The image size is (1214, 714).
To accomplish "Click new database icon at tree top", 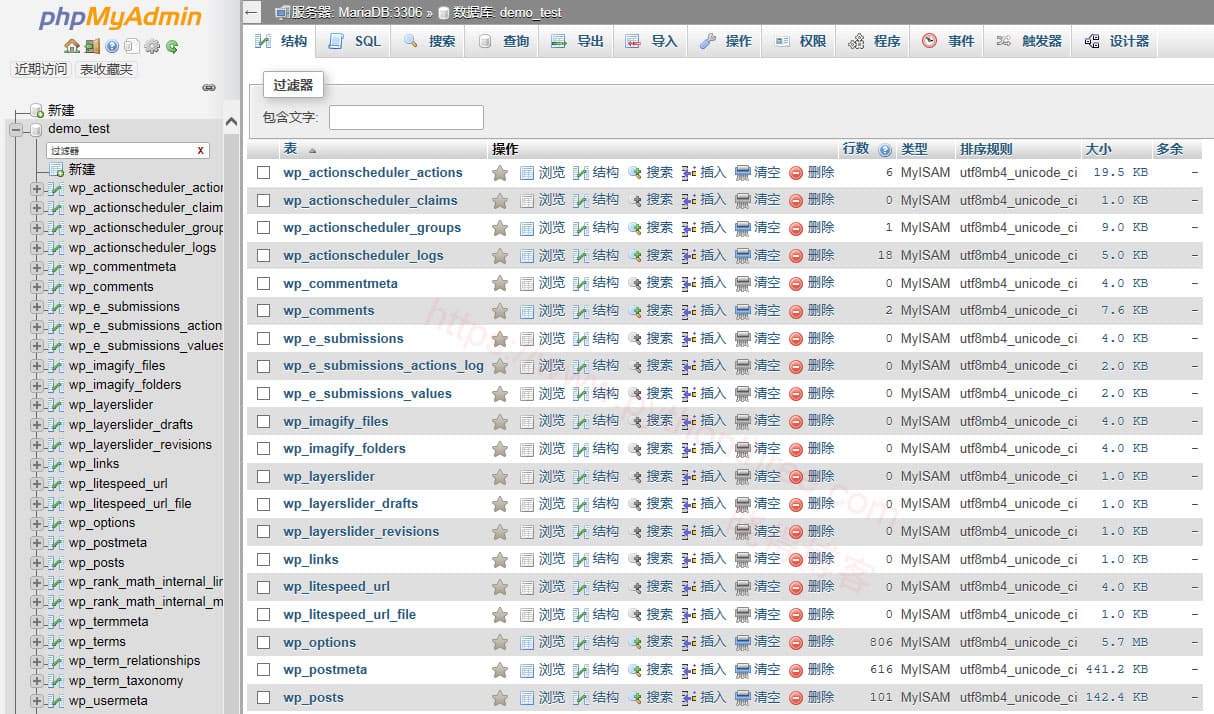I will (37, 111).
